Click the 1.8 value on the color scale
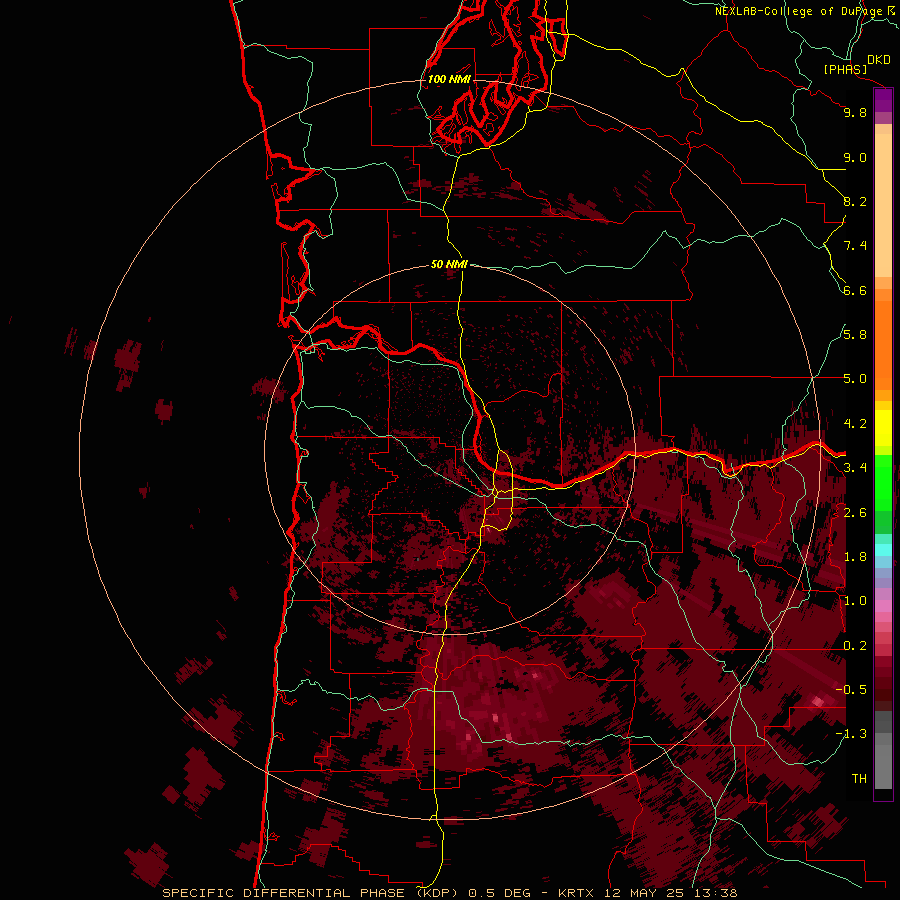Image resolution: width=900 pixels, height=900 pixels. [x=855, y=557]
